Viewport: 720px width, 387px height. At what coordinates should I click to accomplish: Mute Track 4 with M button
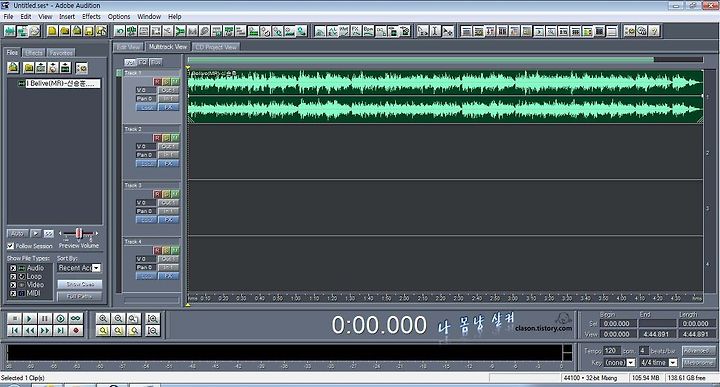click(x=175, y=250)
